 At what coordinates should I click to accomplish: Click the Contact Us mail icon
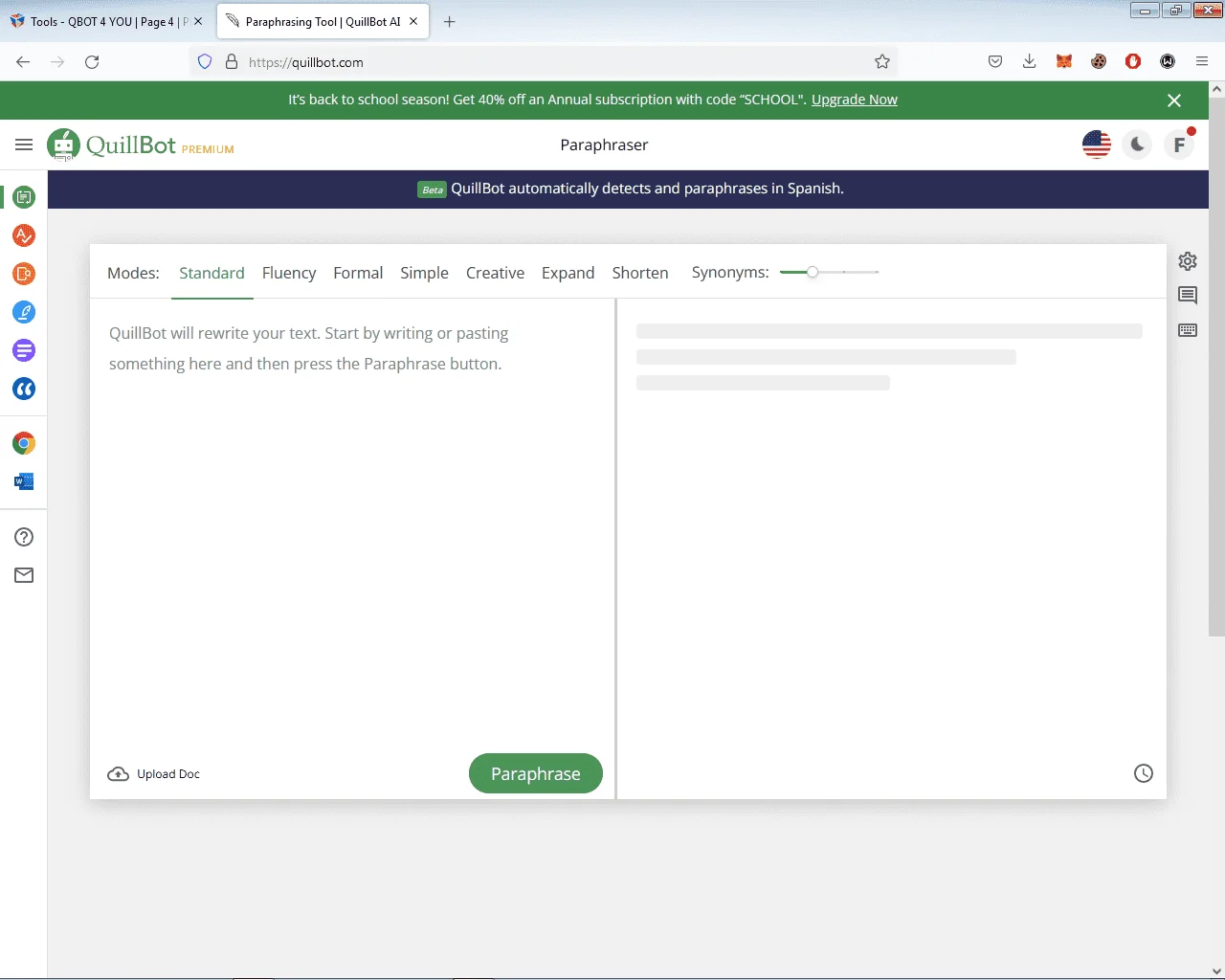point(24,575)
